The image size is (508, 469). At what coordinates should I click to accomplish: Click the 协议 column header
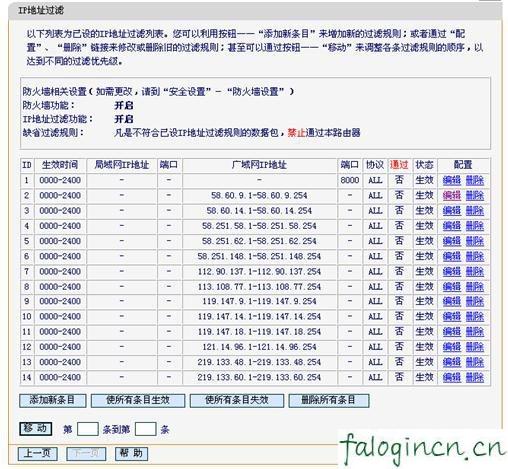(x=375, y=165)
